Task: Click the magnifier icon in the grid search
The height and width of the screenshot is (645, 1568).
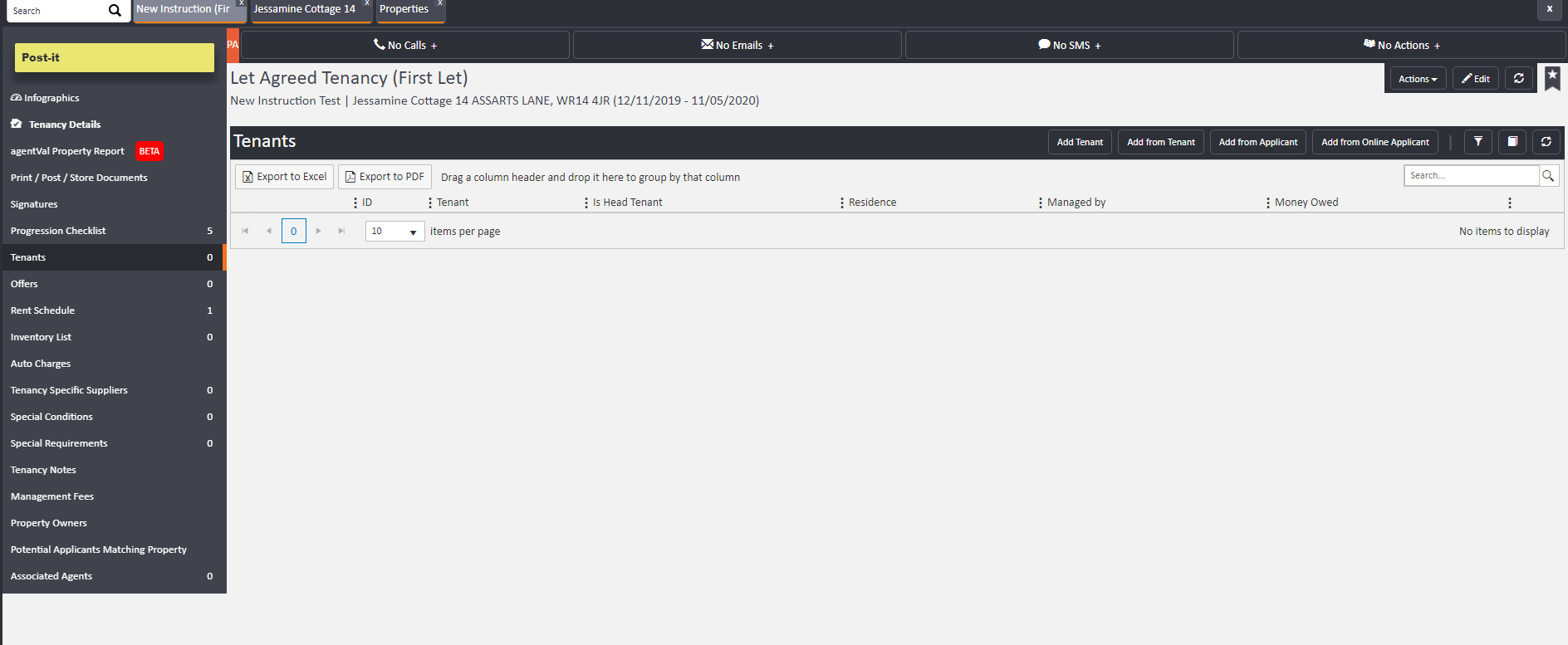Action: tap(1548, 176)
